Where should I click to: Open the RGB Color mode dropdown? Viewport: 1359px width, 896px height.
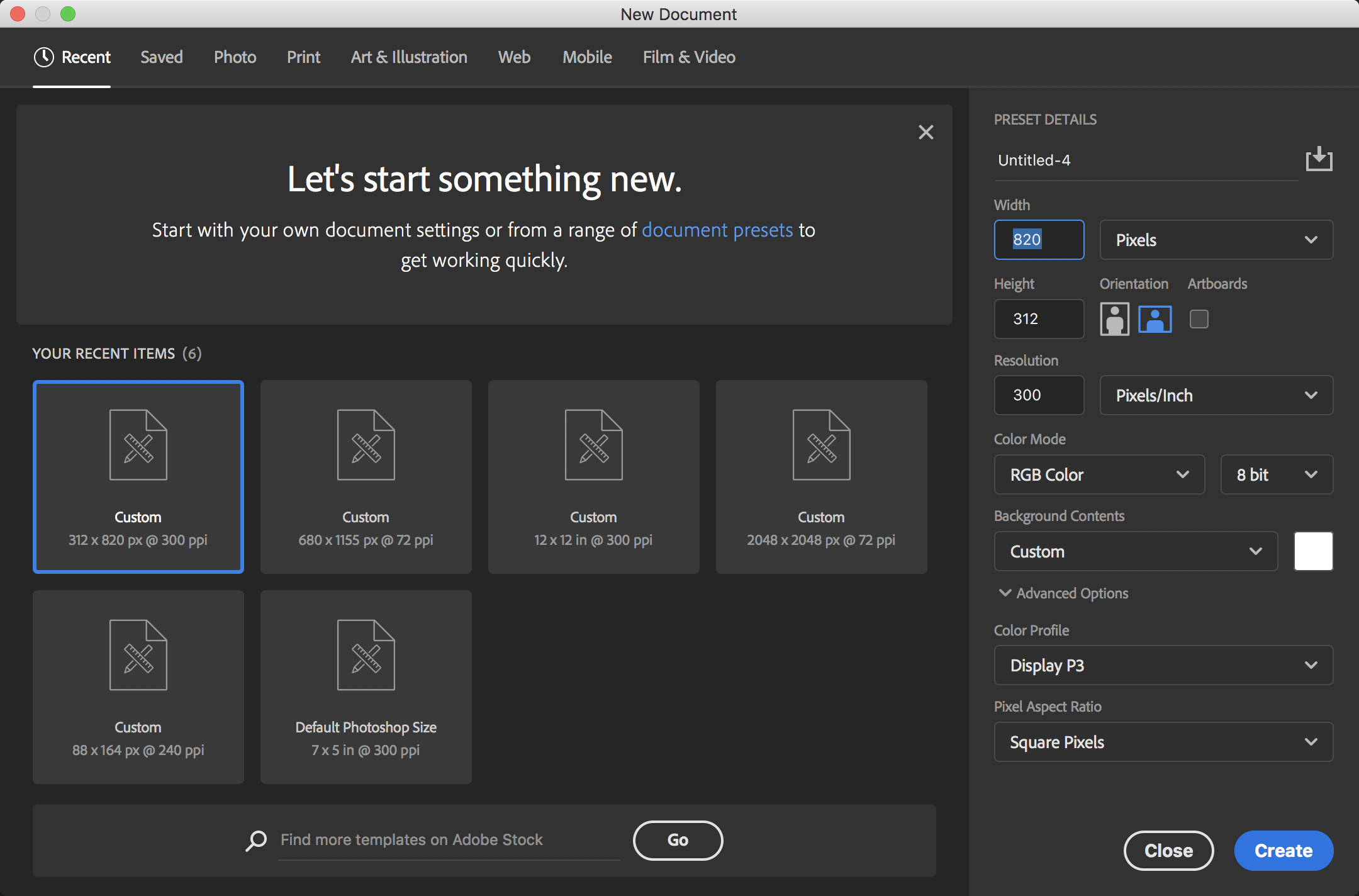point(1099,474)
